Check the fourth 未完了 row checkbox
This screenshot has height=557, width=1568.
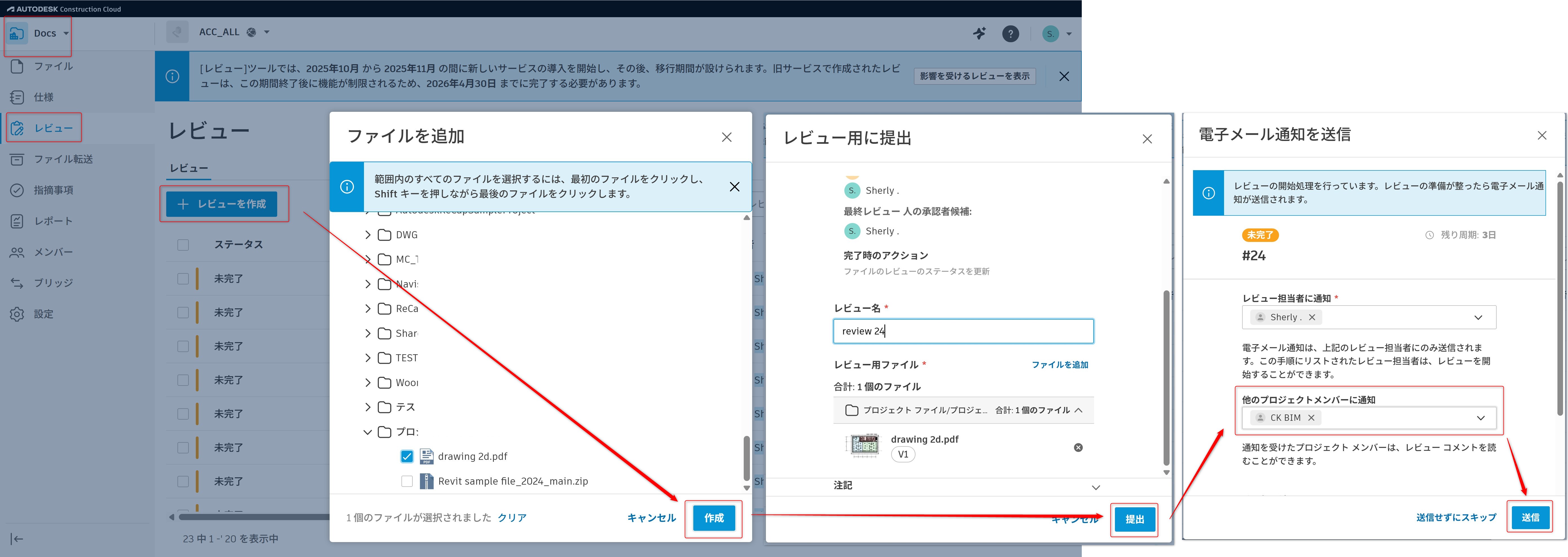(183, 380)
